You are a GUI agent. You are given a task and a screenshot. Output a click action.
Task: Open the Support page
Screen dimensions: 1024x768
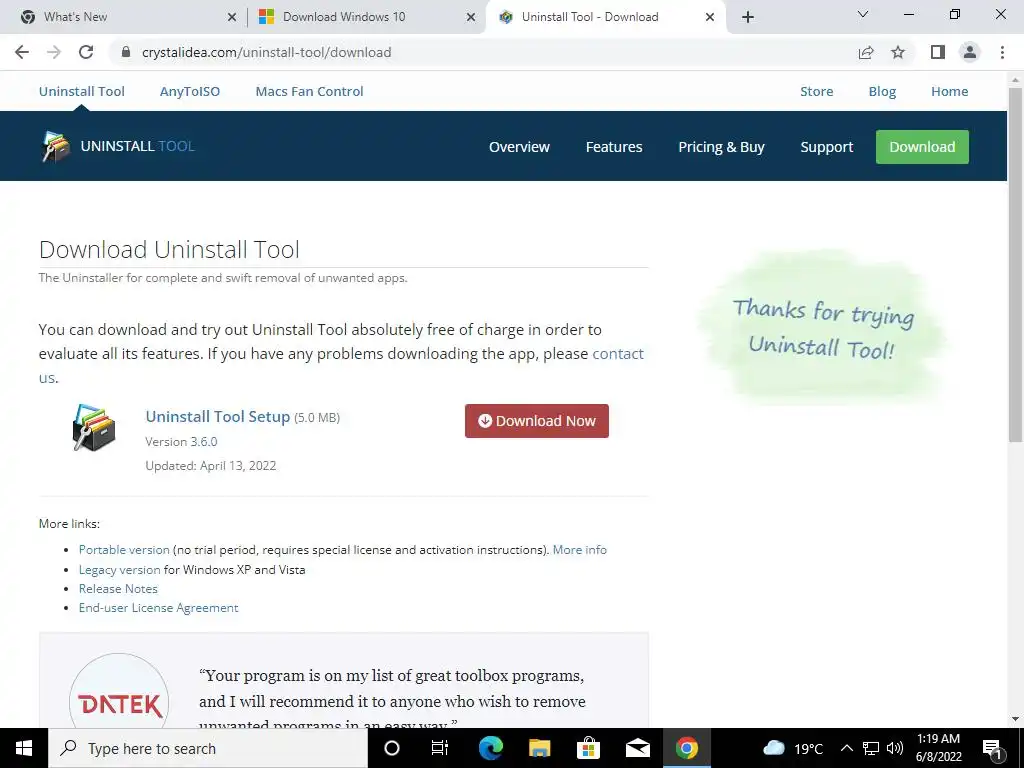[x=827, y=147]
